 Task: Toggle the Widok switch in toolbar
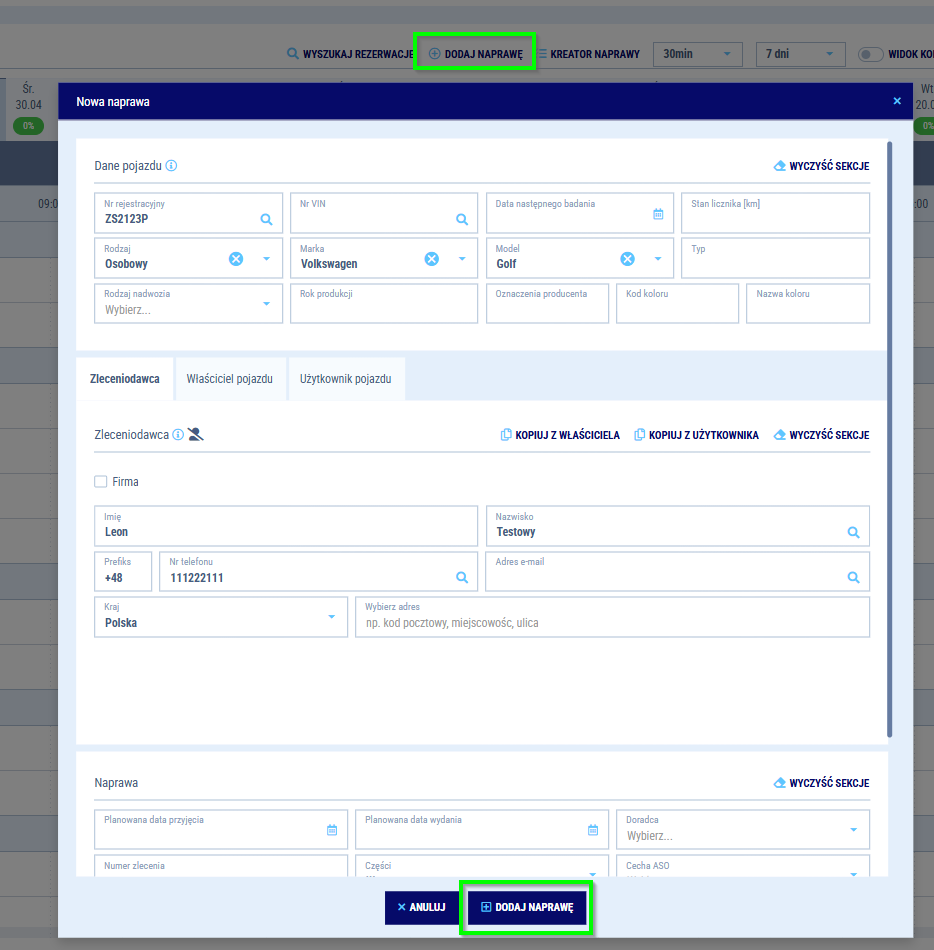pos(870,54)
